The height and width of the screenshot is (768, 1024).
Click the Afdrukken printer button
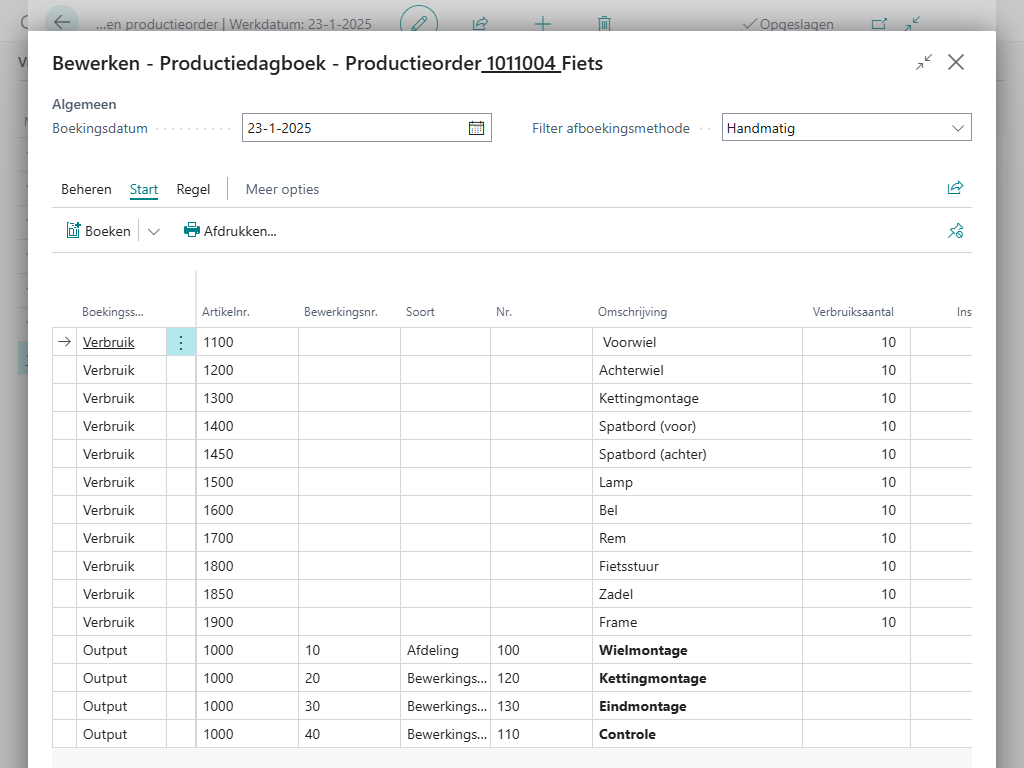tap(230, 231)
